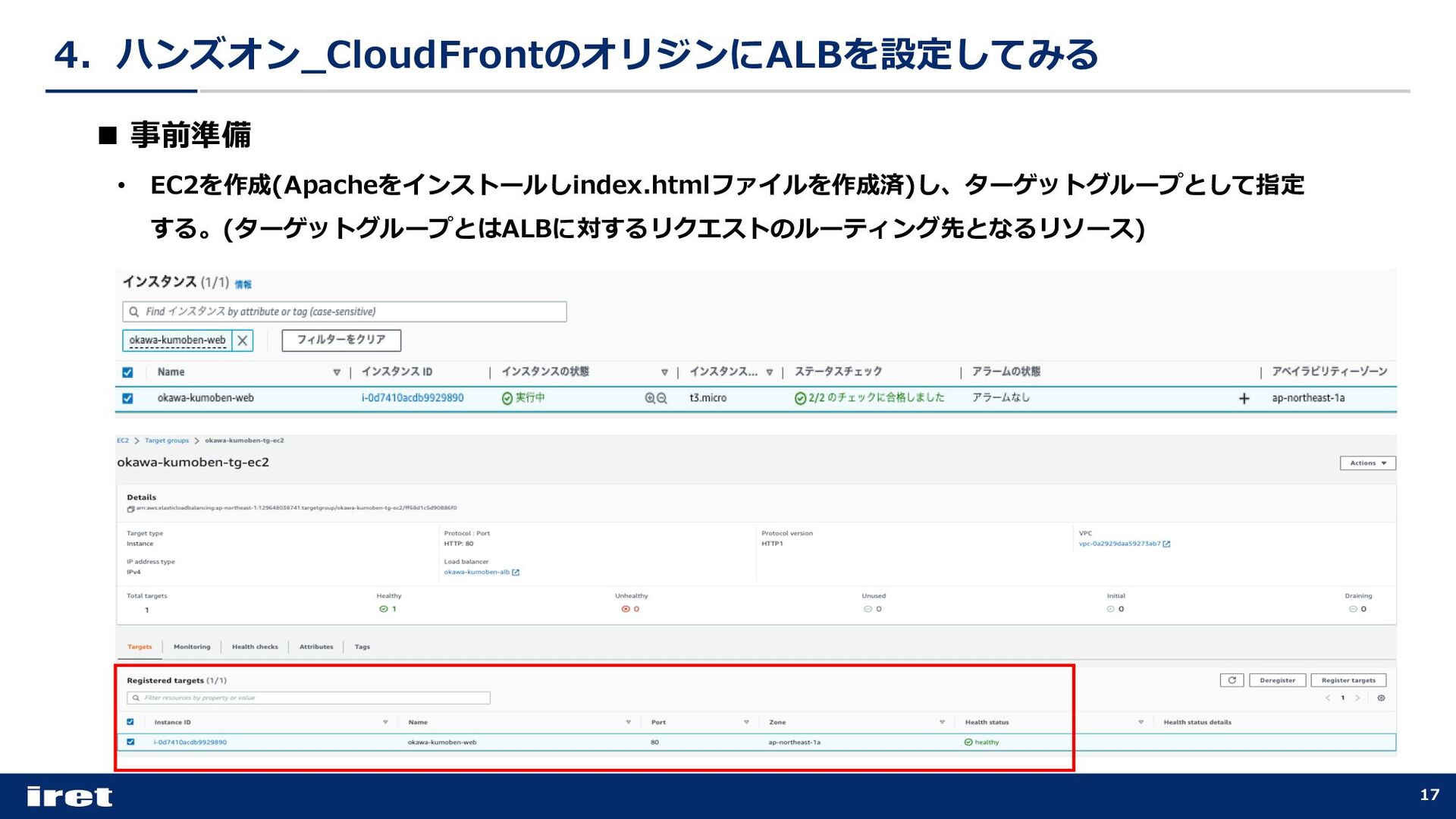Open registered targets table settings gear
This screenshot has width=1456, height=819.
click(x=1381, y=698)
